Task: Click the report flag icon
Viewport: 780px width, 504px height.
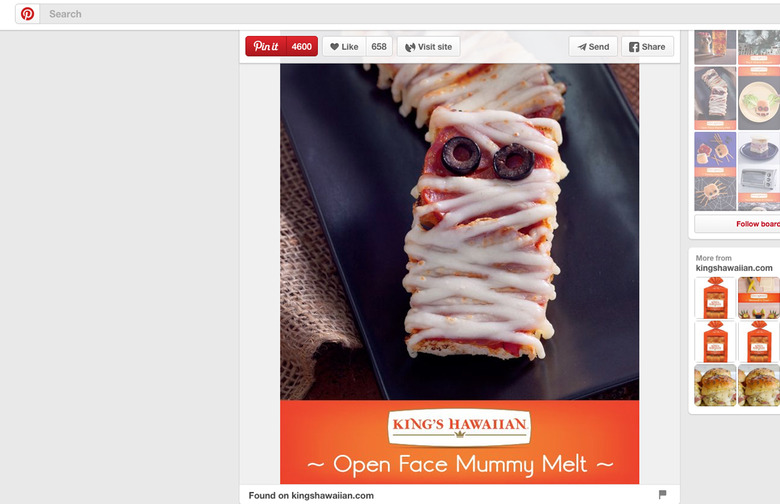Action: (662, 494)
